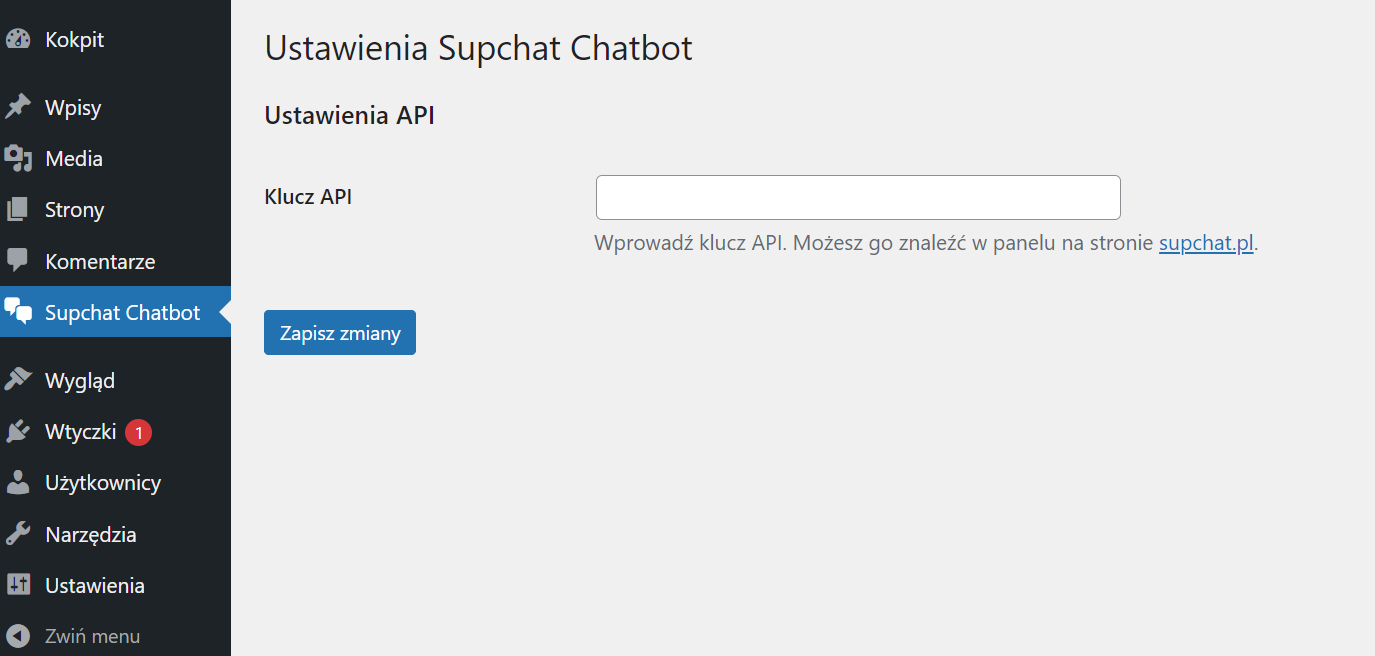Click the Kokpit dashboard gauge icon
This screenshot has height=656, width=1375.
[18, 40]
